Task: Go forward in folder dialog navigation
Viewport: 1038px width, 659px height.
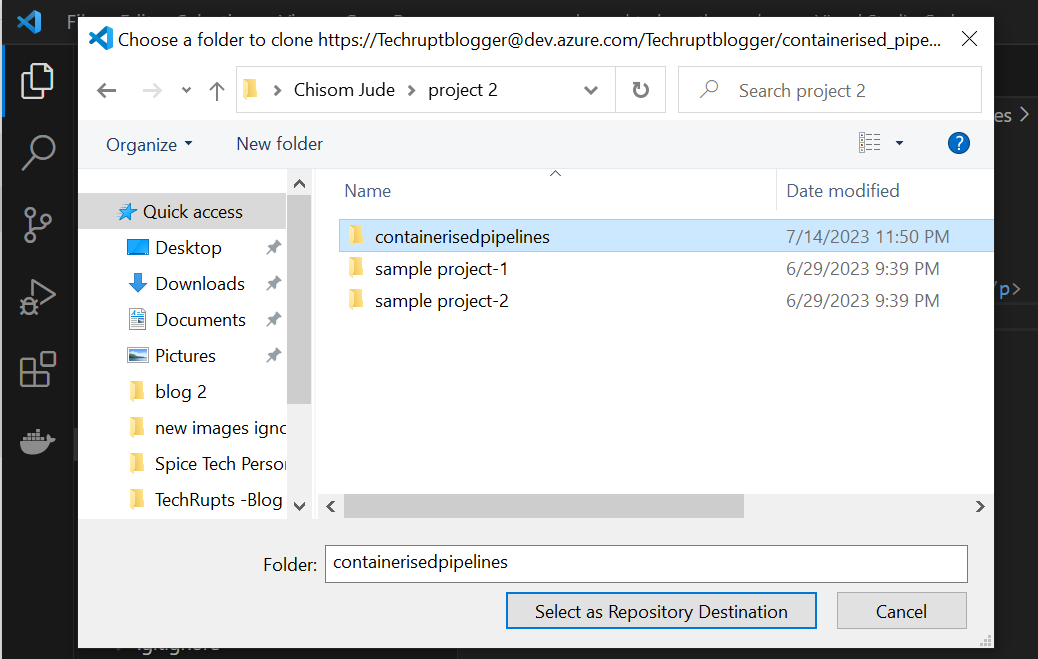Action: pos(152,90)
